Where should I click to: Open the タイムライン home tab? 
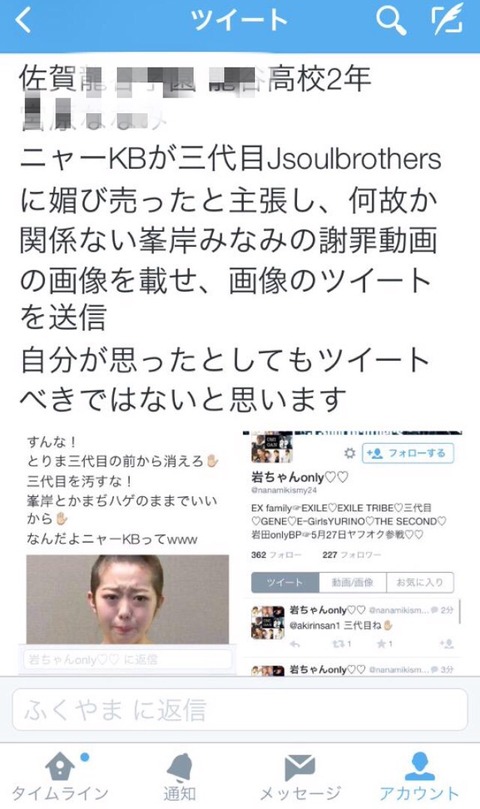pos(60,776)
